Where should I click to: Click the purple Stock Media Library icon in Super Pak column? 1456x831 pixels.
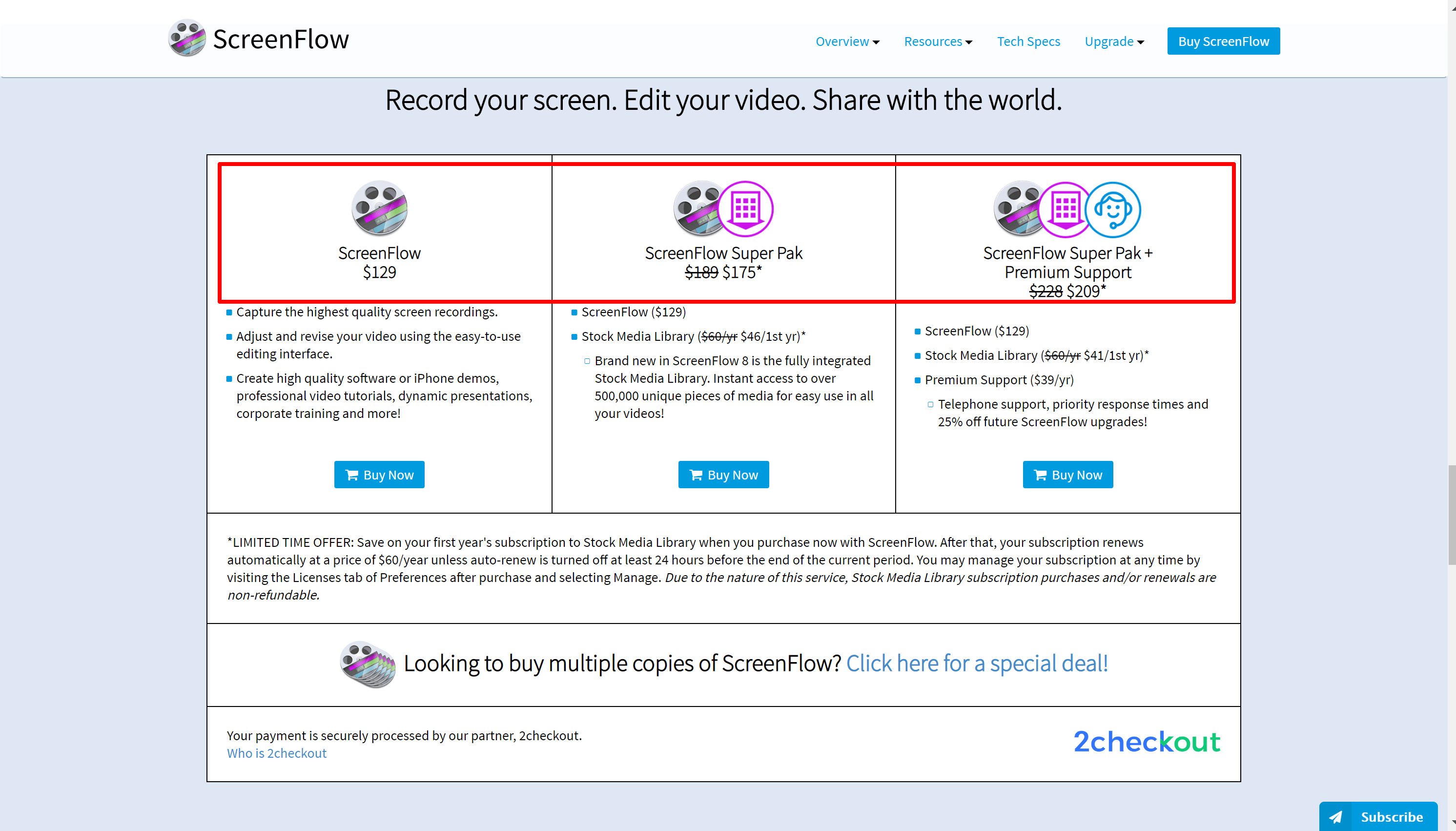(745, 209)
